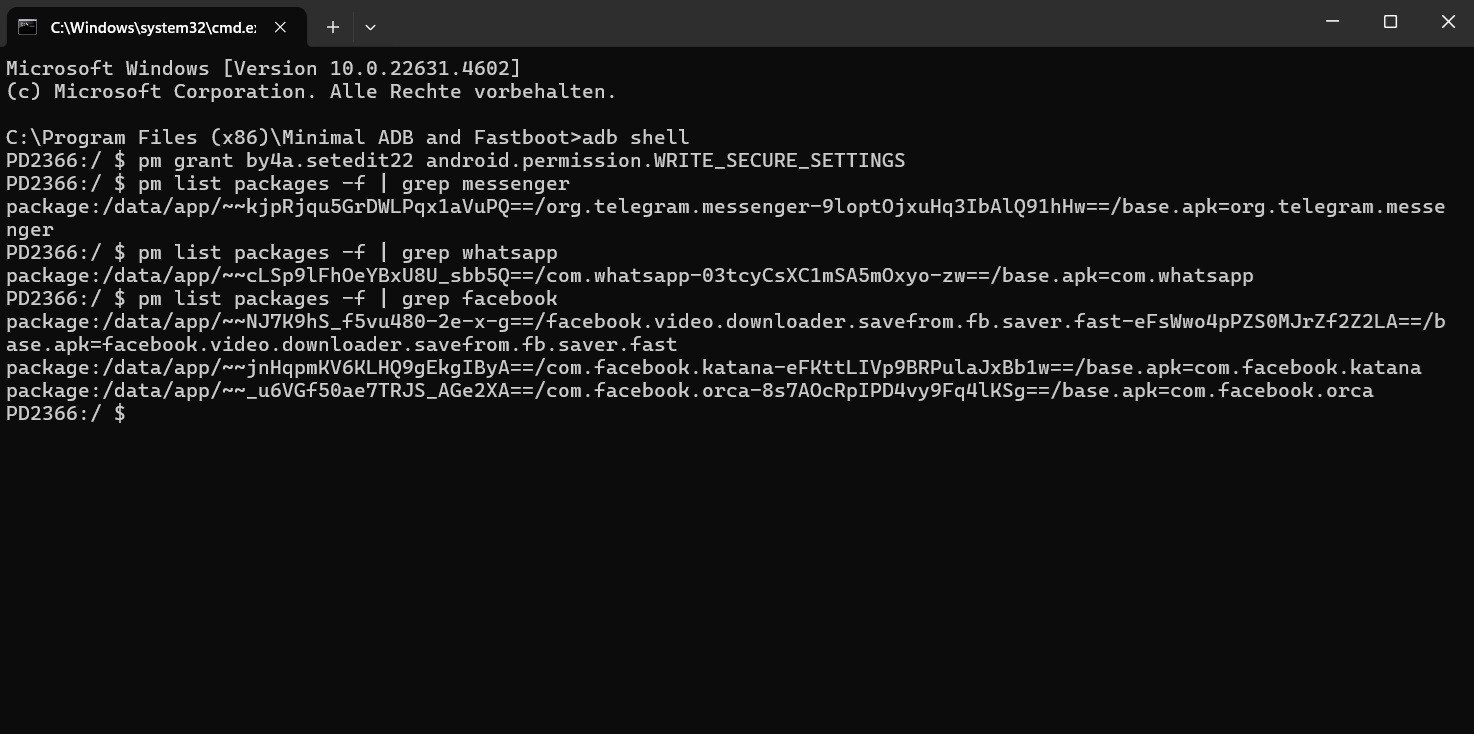Image resolution: width=1474 pixels, height=734 pixels.
Task: Click the last empty PD2366 prompt line
Action: coord(66,414)
